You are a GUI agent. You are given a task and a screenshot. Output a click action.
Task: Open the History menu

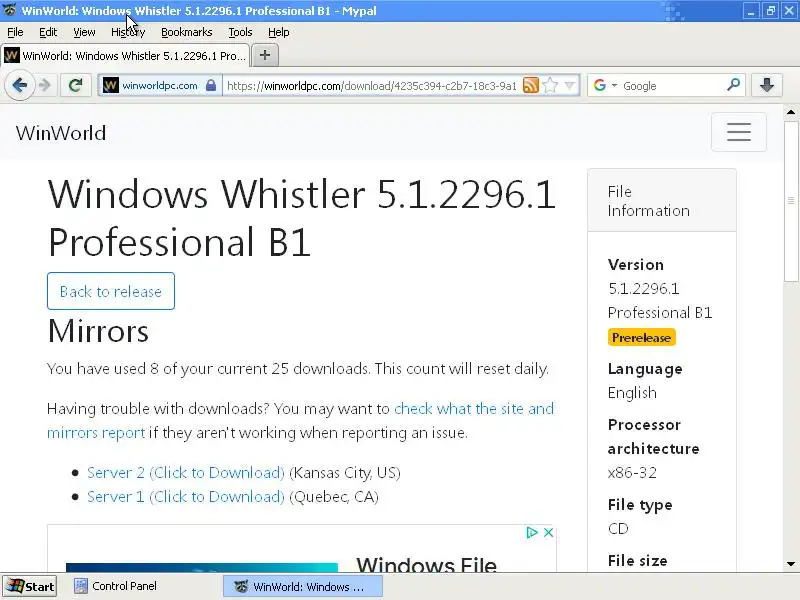[x=128, y=32]
